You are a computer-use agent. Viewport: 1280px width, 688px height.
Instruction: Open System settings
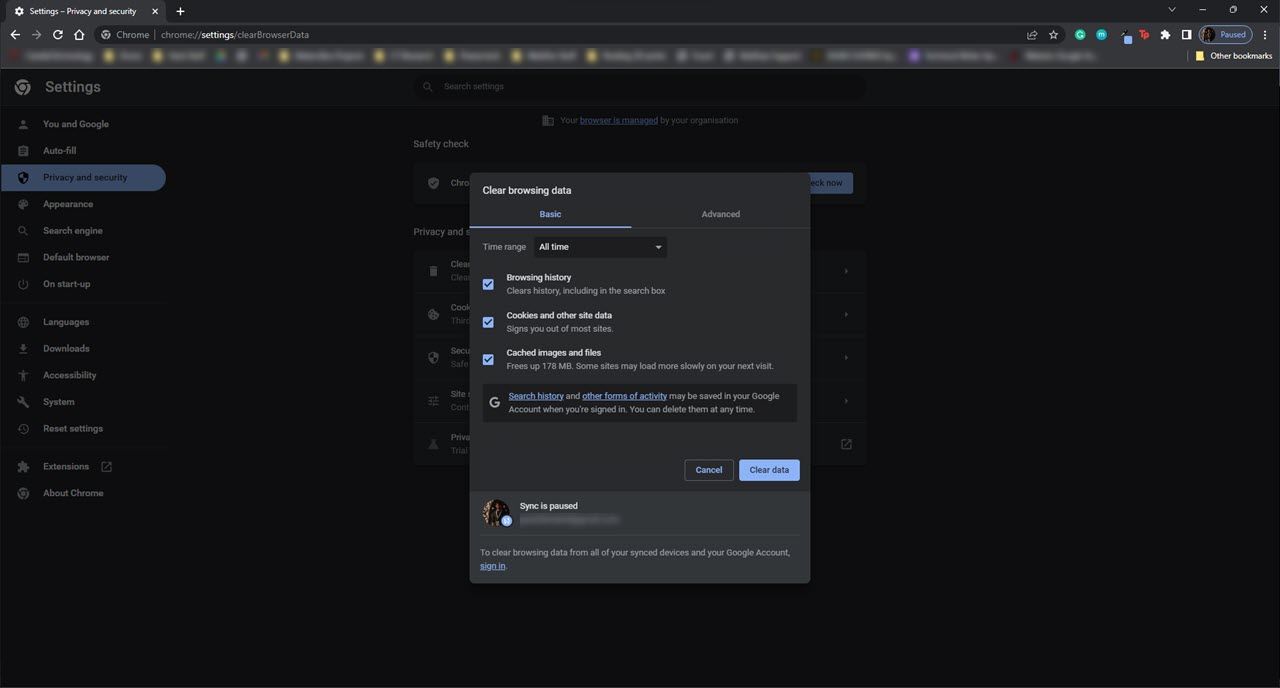[59, 402]
